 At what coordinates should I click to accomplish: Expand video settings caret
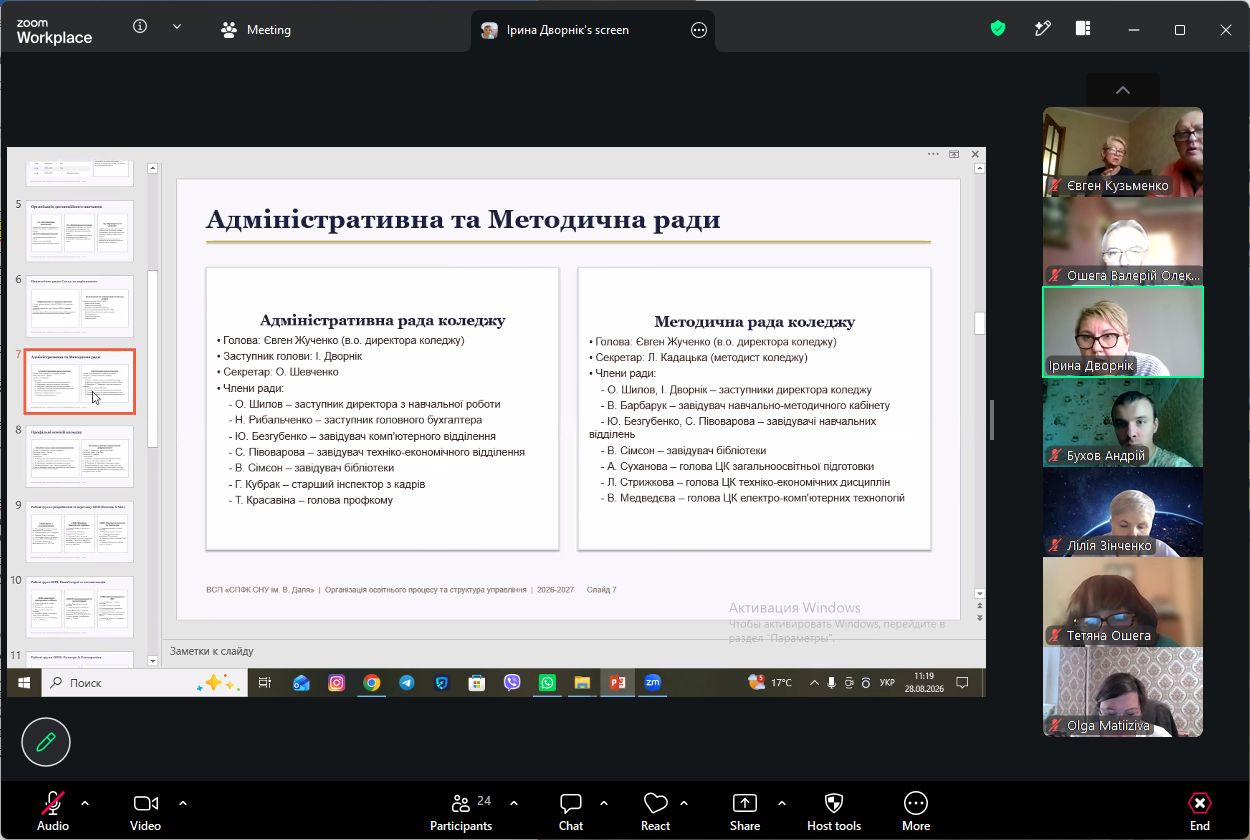point(183,803)
